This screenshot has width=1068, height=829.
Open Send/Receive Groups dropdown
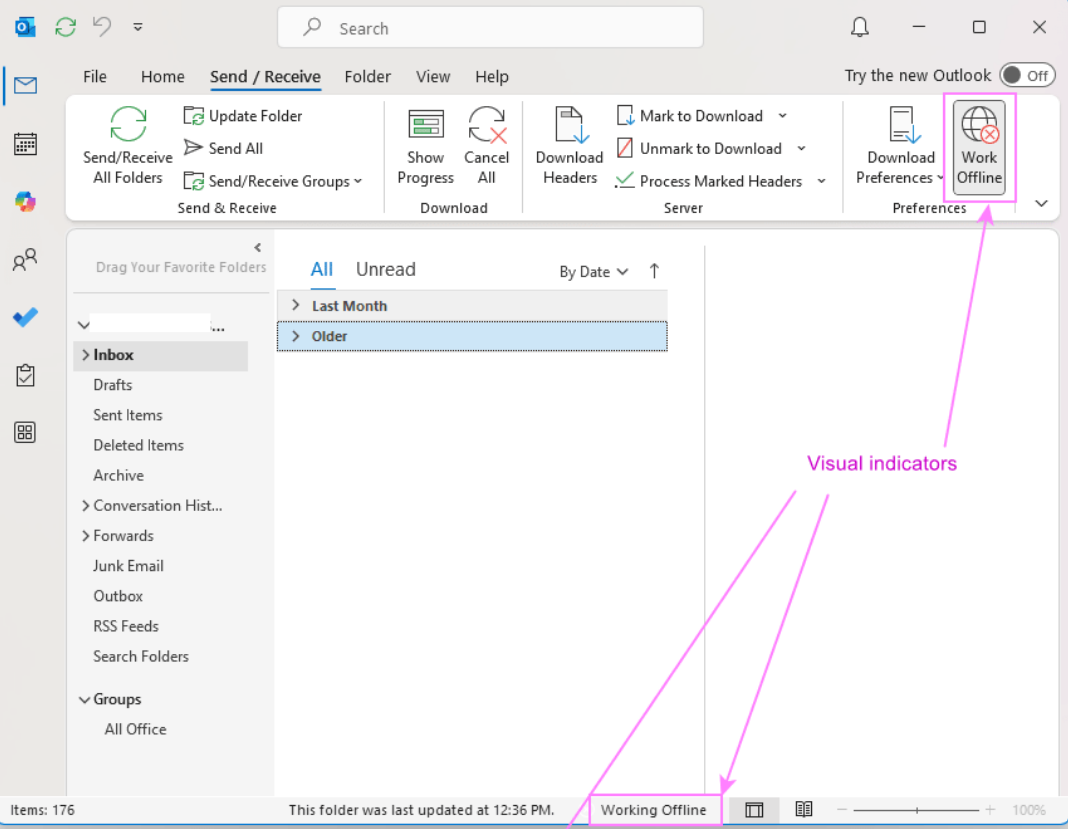(x=273, y=181)
